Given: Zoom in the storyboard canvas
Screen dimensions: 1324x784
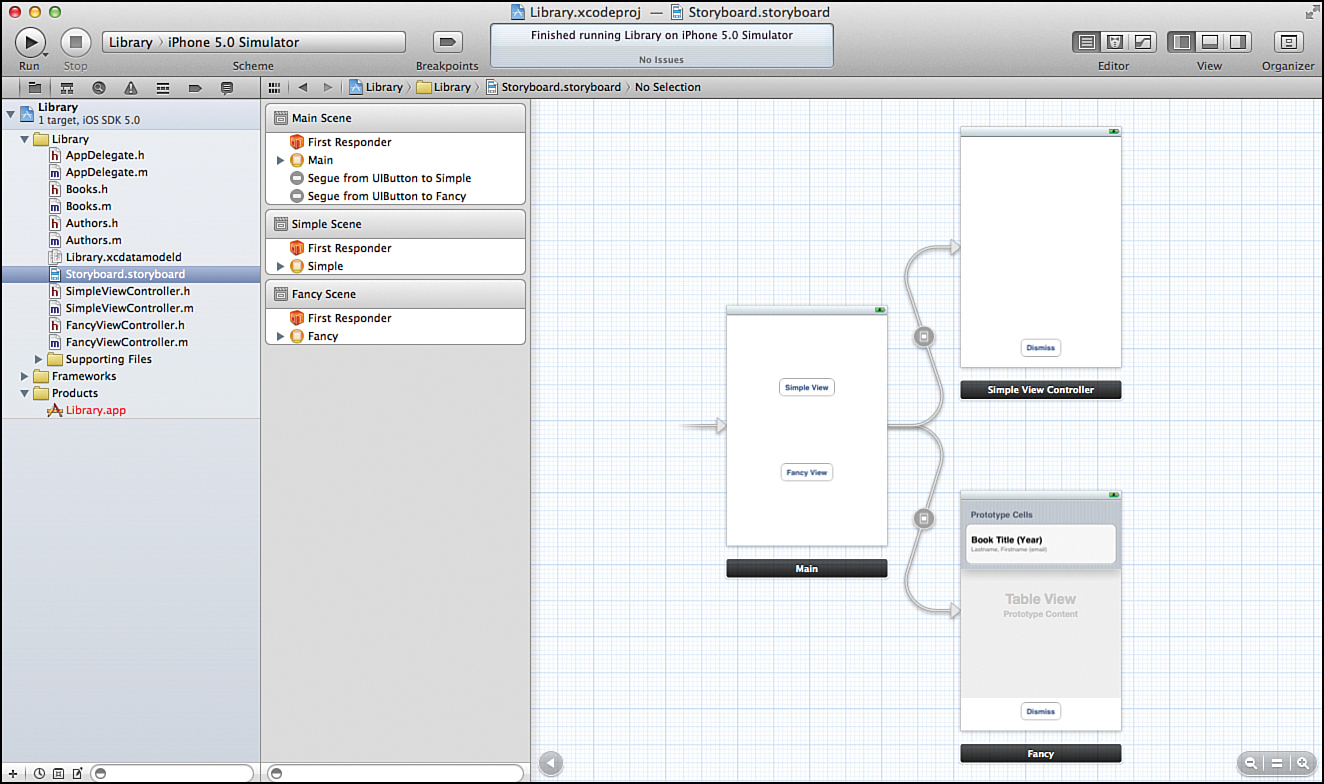Looking at the screenshot, I should coord(1301,763).
